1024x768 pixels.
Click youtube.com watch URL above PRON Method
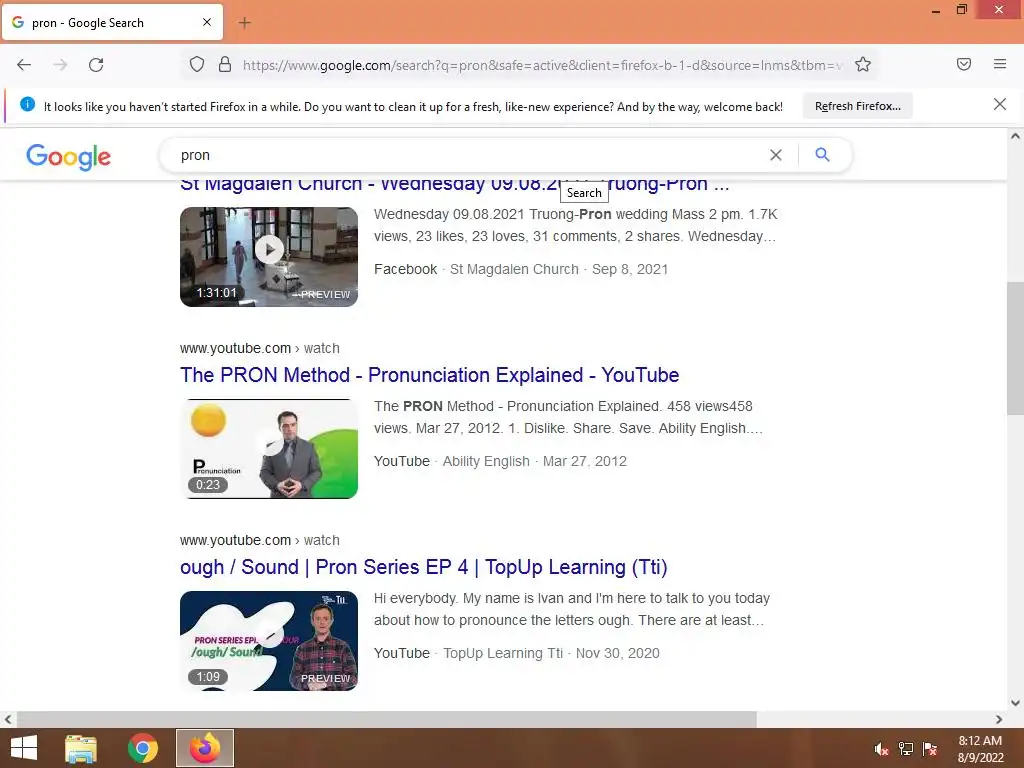(260, 348)
